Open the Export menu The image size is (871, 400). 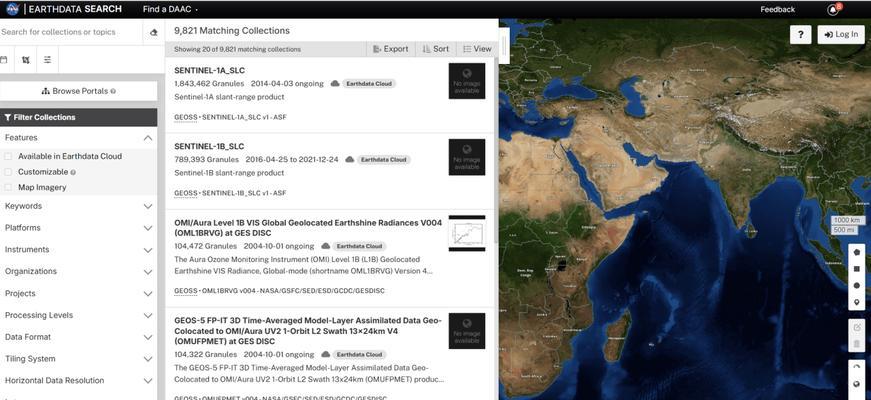coord(391,49)
